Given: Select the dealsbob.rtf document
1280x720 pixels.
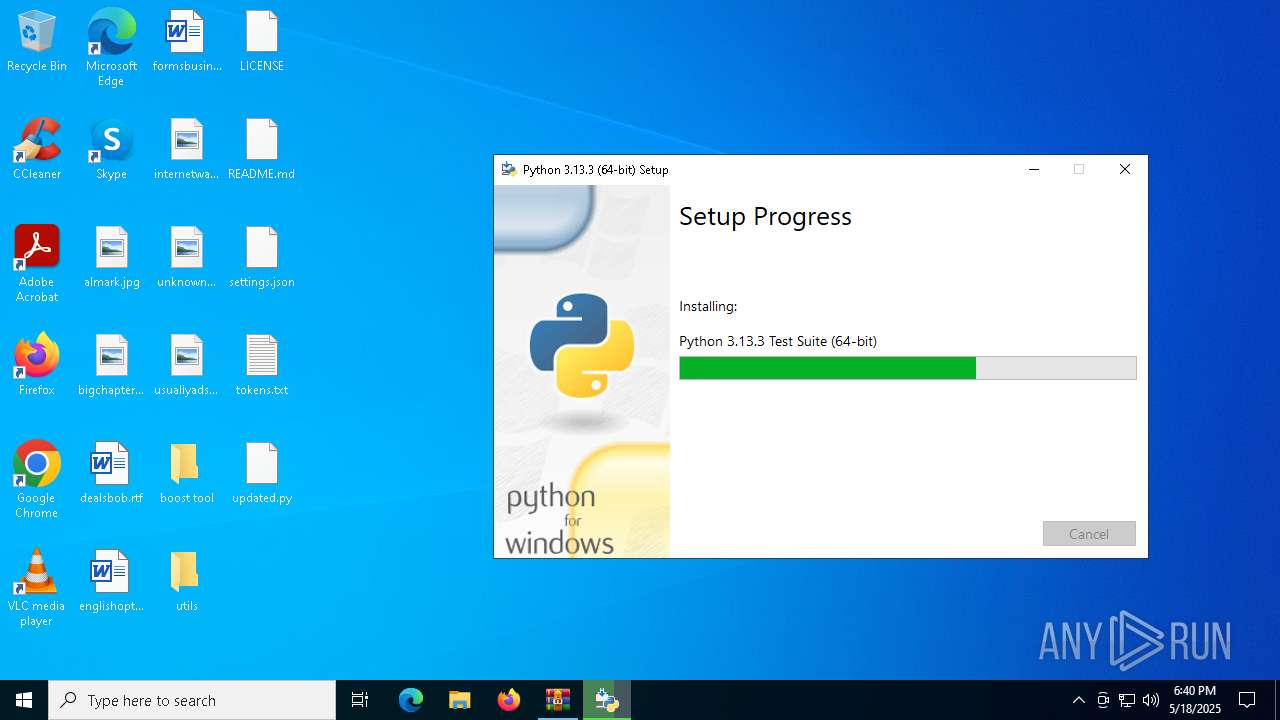Looking at the screenshot, I should coord(111,474).
